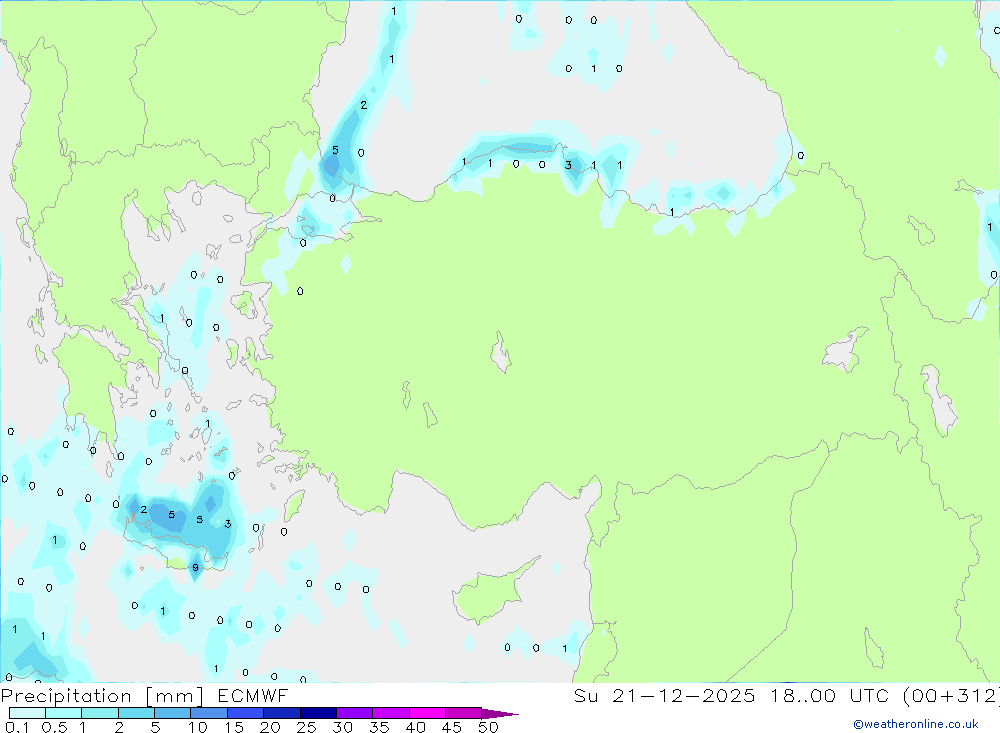This screenshot has width=1000, height=733.
Task: Select the date text 'Su 21-12-2025'
Action: 664,696
